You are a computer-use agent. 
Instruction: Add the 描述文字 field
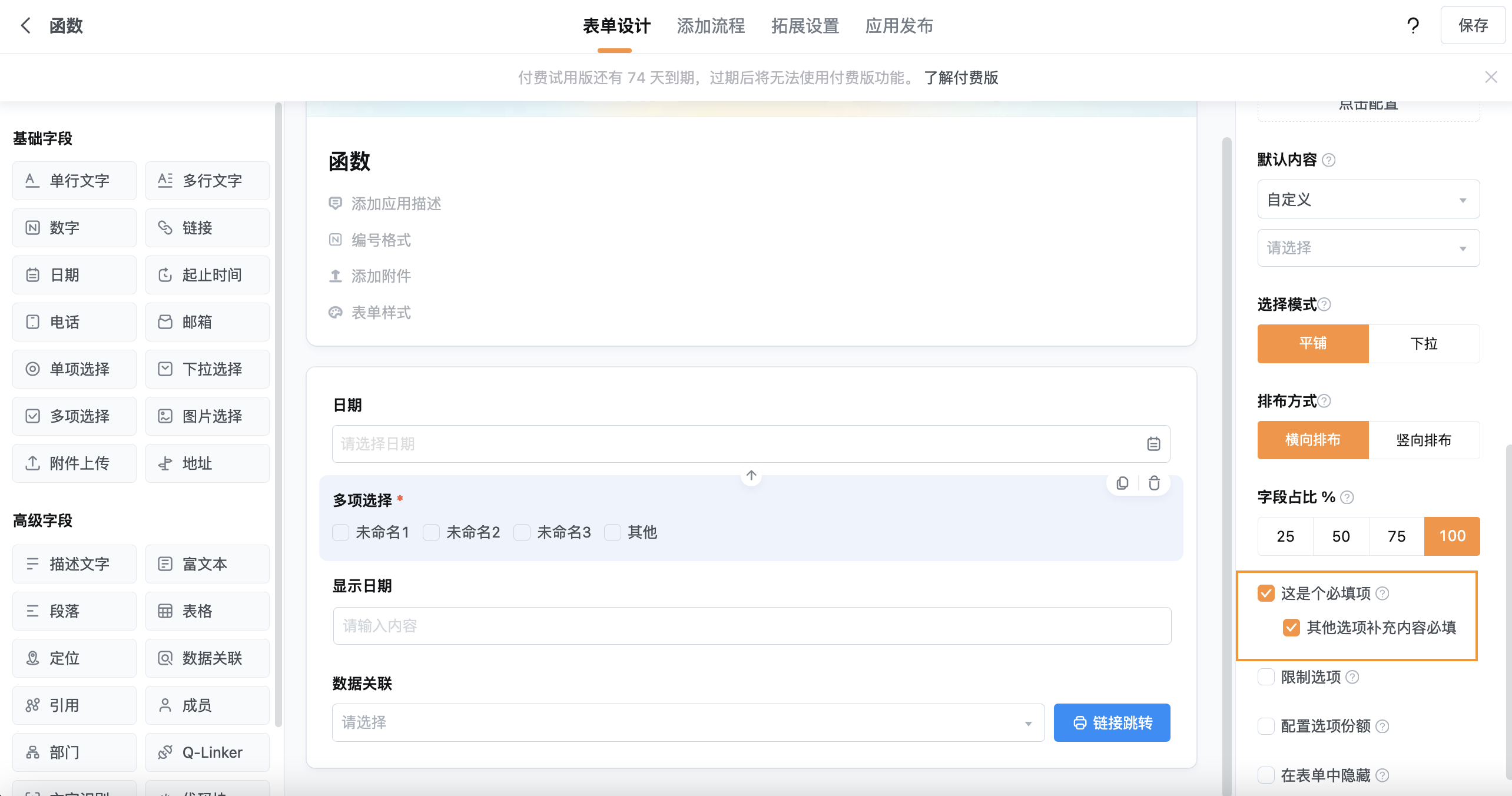(74, 563)
